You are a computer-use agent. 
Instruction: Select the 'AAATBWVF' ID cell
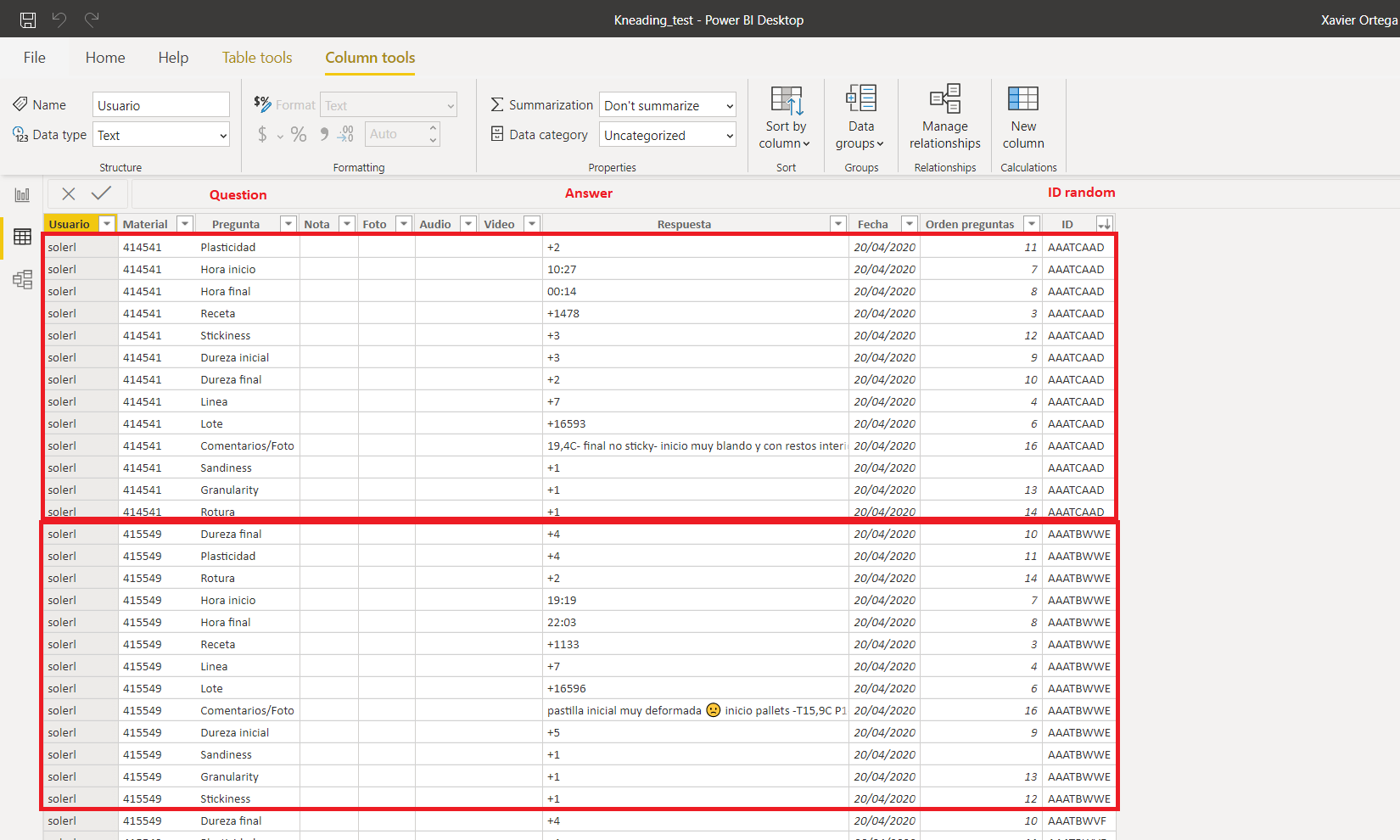point(1078,820)
